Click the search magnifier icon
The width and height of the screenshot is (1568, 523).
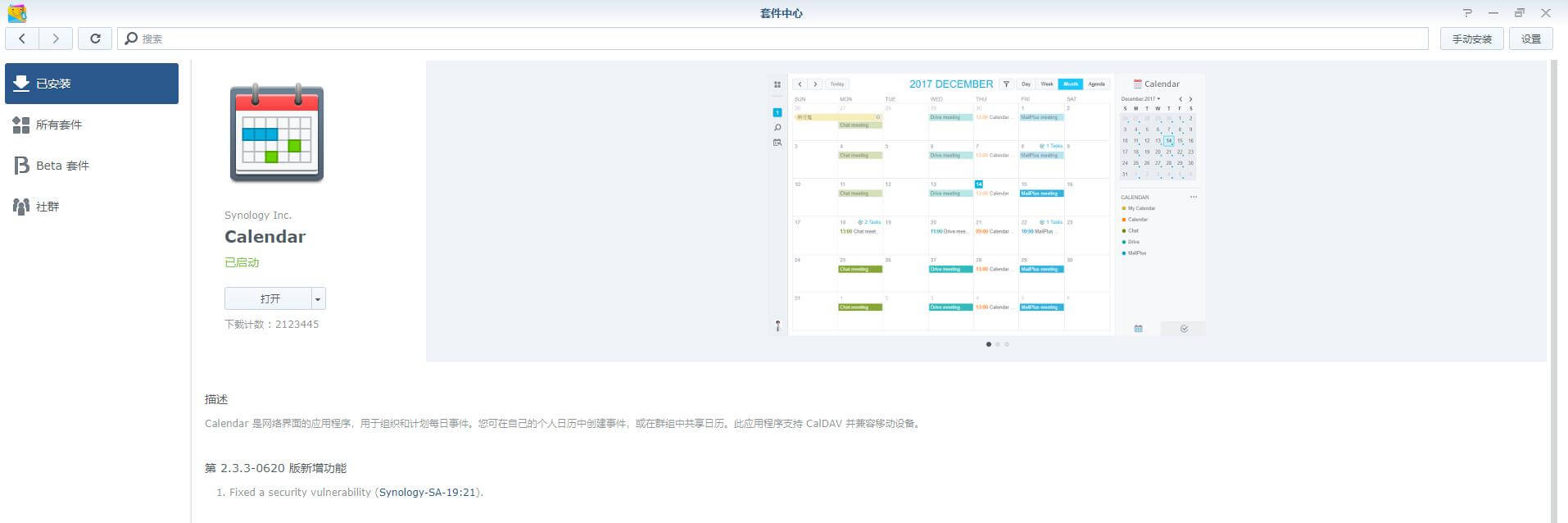[x=131, y=39]
